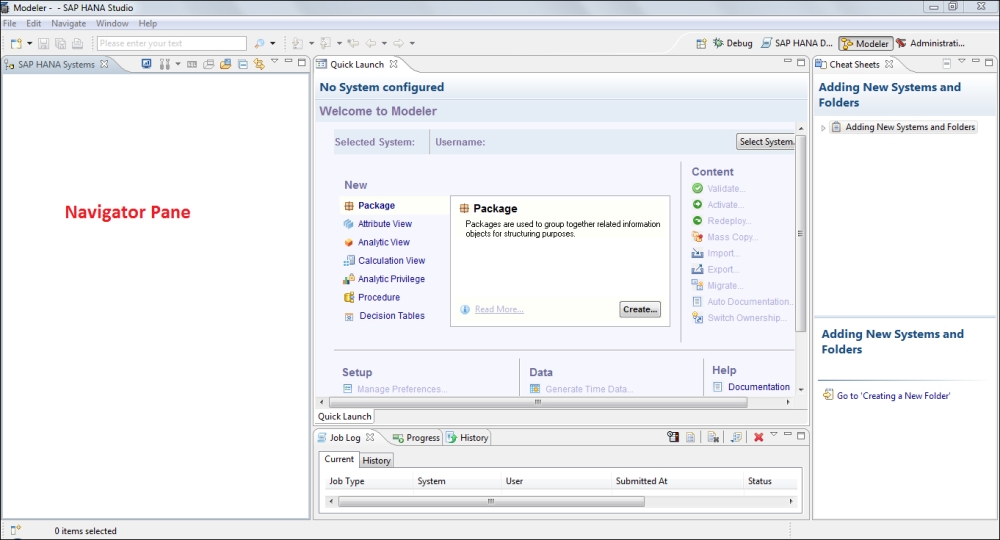Click the Mass Copy icon under Content

[697, 237]
